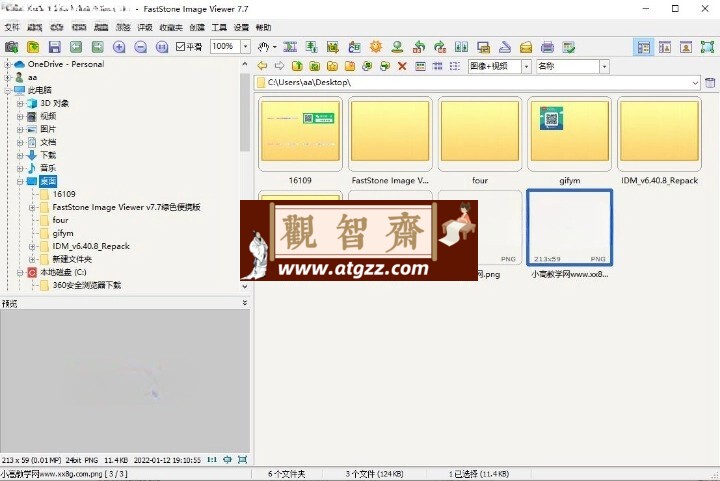720x481 pixels.
Task: Select the 16109 folder in the tree
Action: (64, 194)
